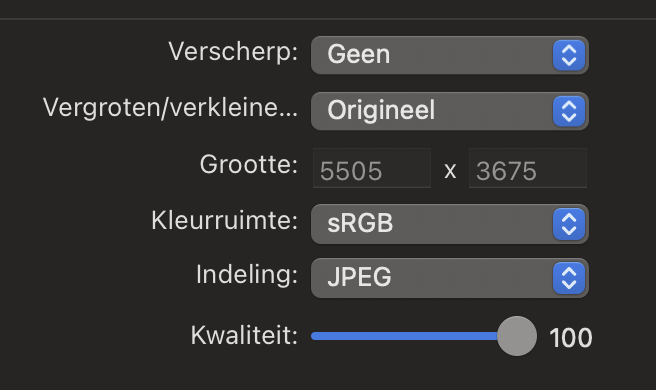This screenshot has width=656, height=390.
Task: Open the Kleurruimte dropdown showing sRGB
Action: (450, 224)
